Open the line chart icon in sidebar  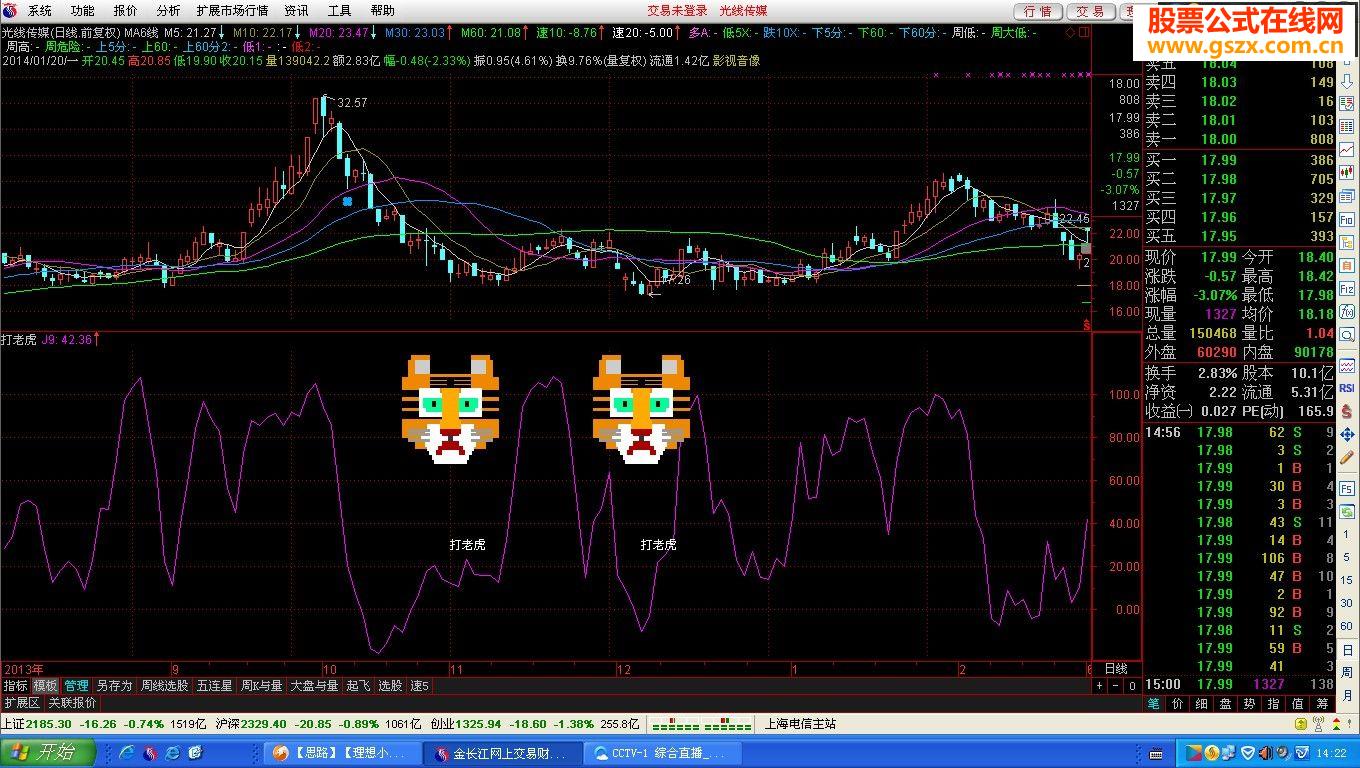click(1346, 149)
